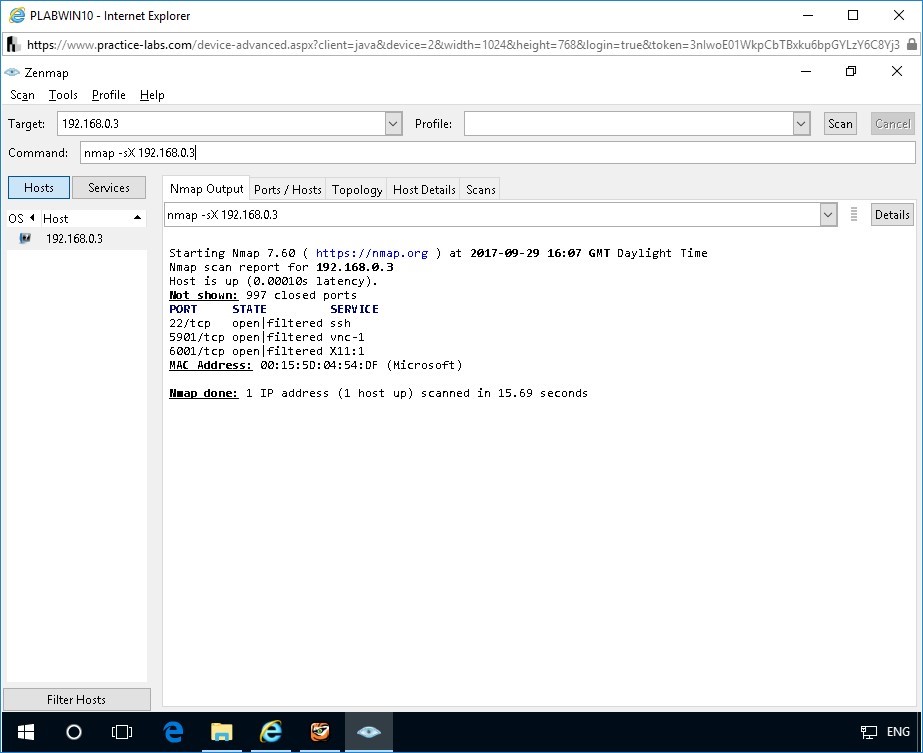Expand the scan output selector dropdown

click(828, 215)
